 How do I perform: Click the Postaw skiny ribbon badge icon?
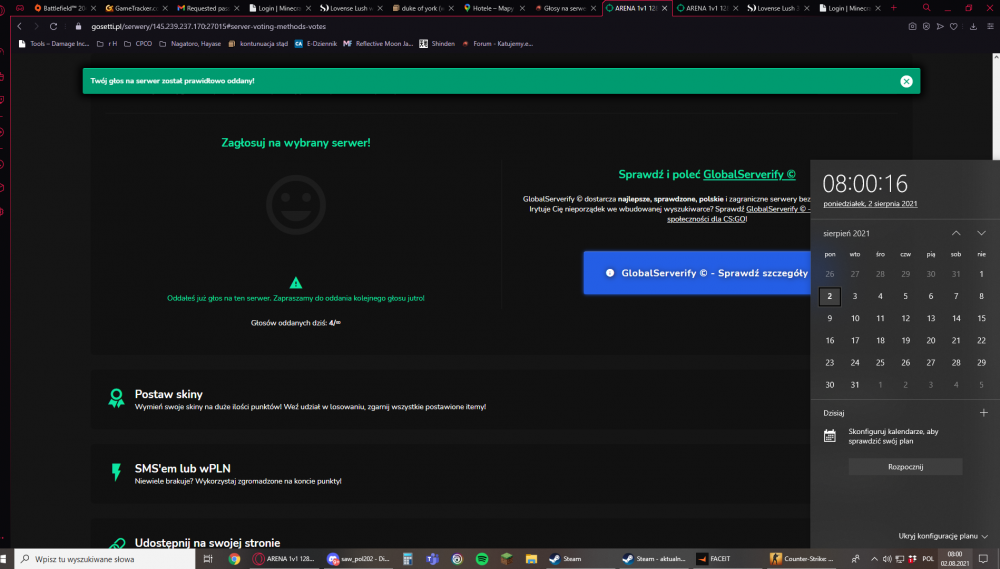[116, 398]
